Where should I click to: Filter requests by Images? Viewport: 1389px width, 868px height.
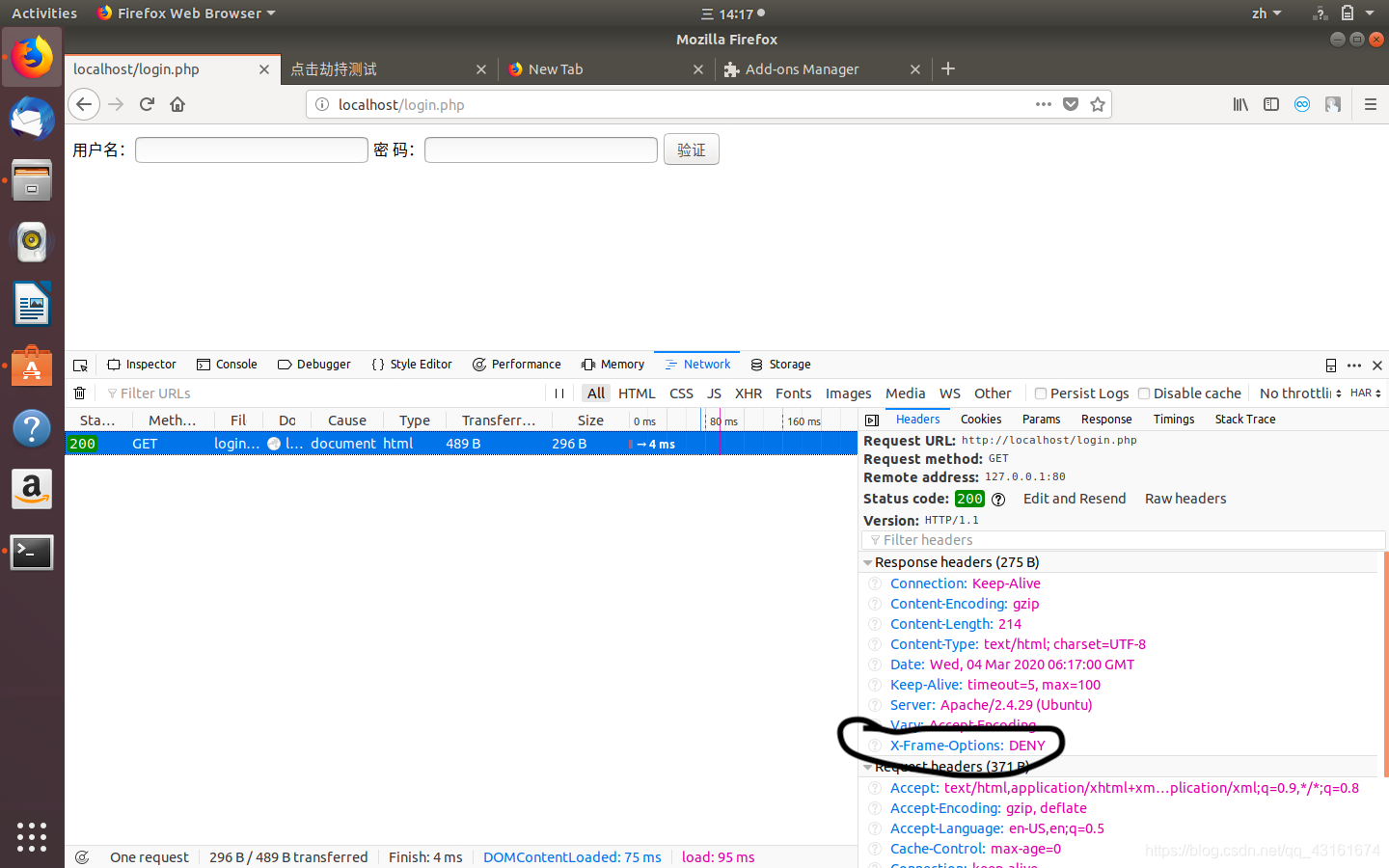coord(848,393)
